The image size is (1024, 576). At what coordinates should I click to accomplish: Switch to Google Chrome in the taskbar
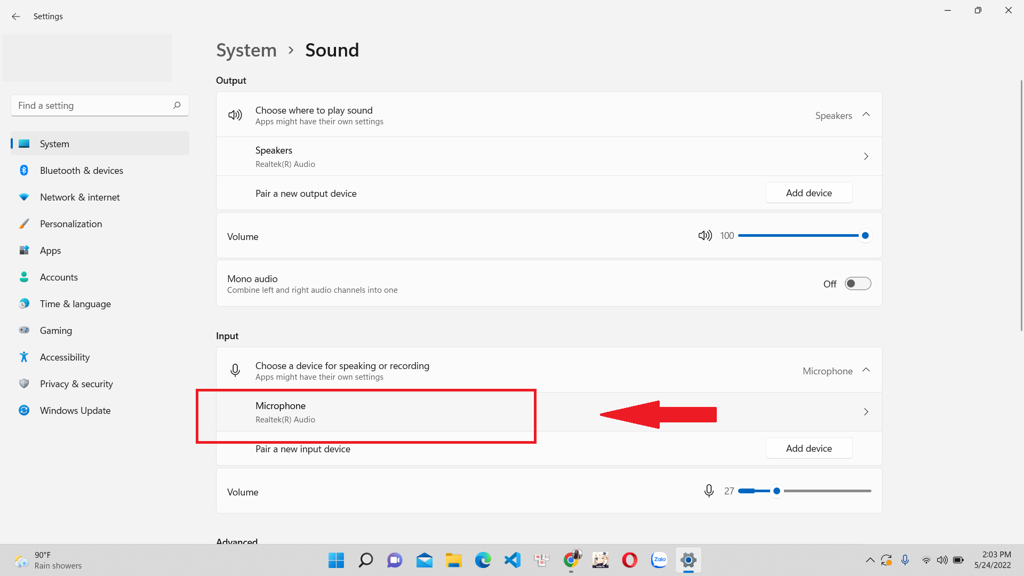(571, 560)
